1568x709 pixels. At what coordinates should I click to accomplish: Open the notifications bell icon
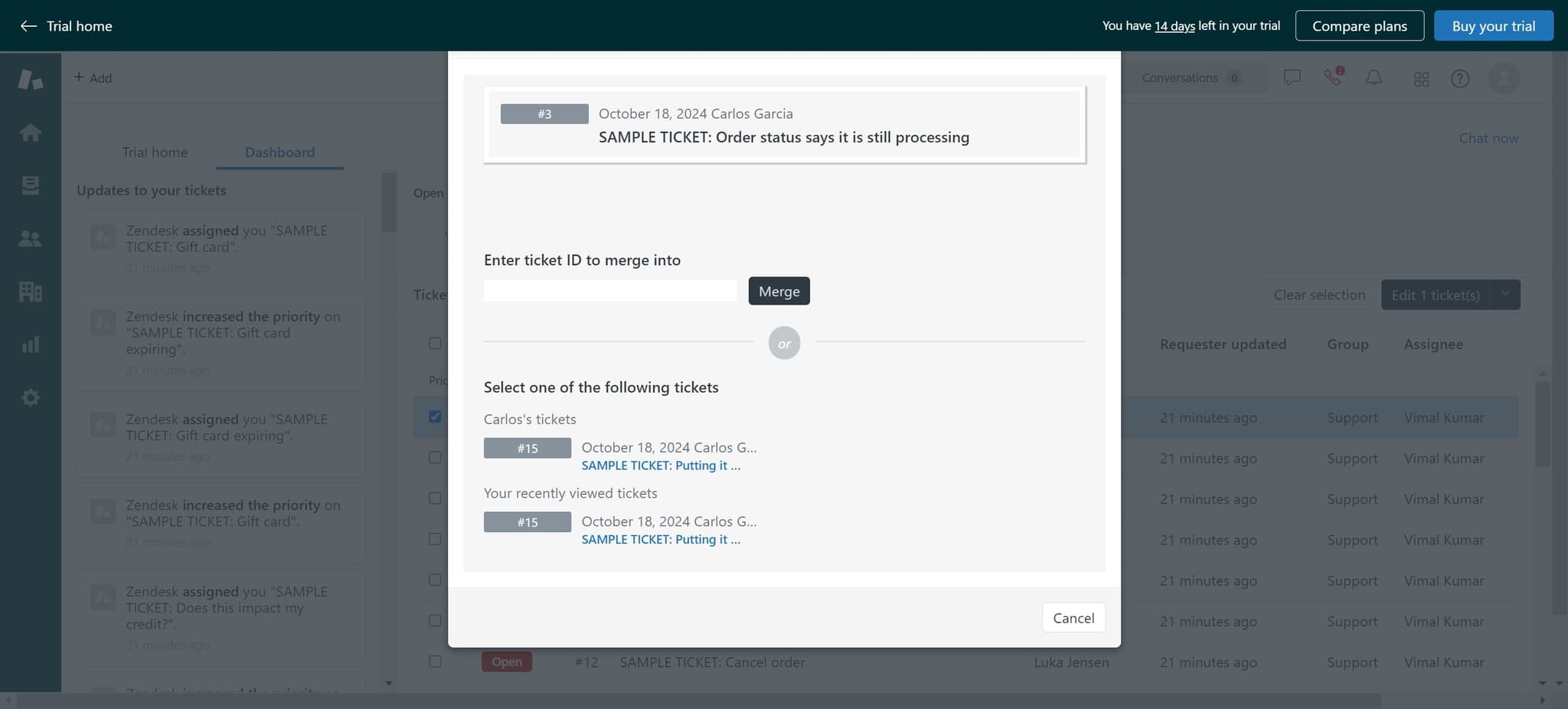coord(1374,77)
